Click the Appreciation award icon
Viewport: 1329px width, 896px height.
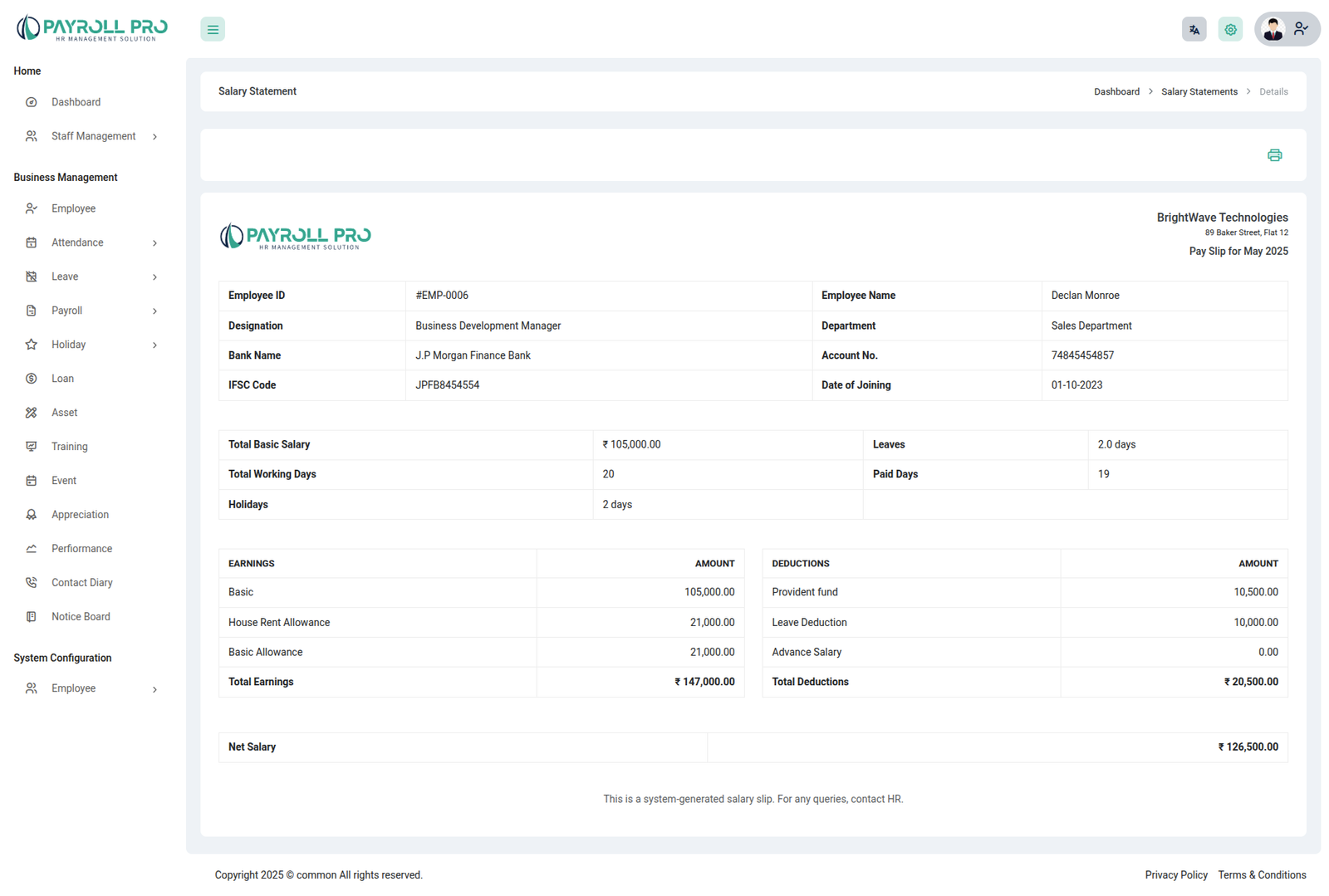(32, 515)
